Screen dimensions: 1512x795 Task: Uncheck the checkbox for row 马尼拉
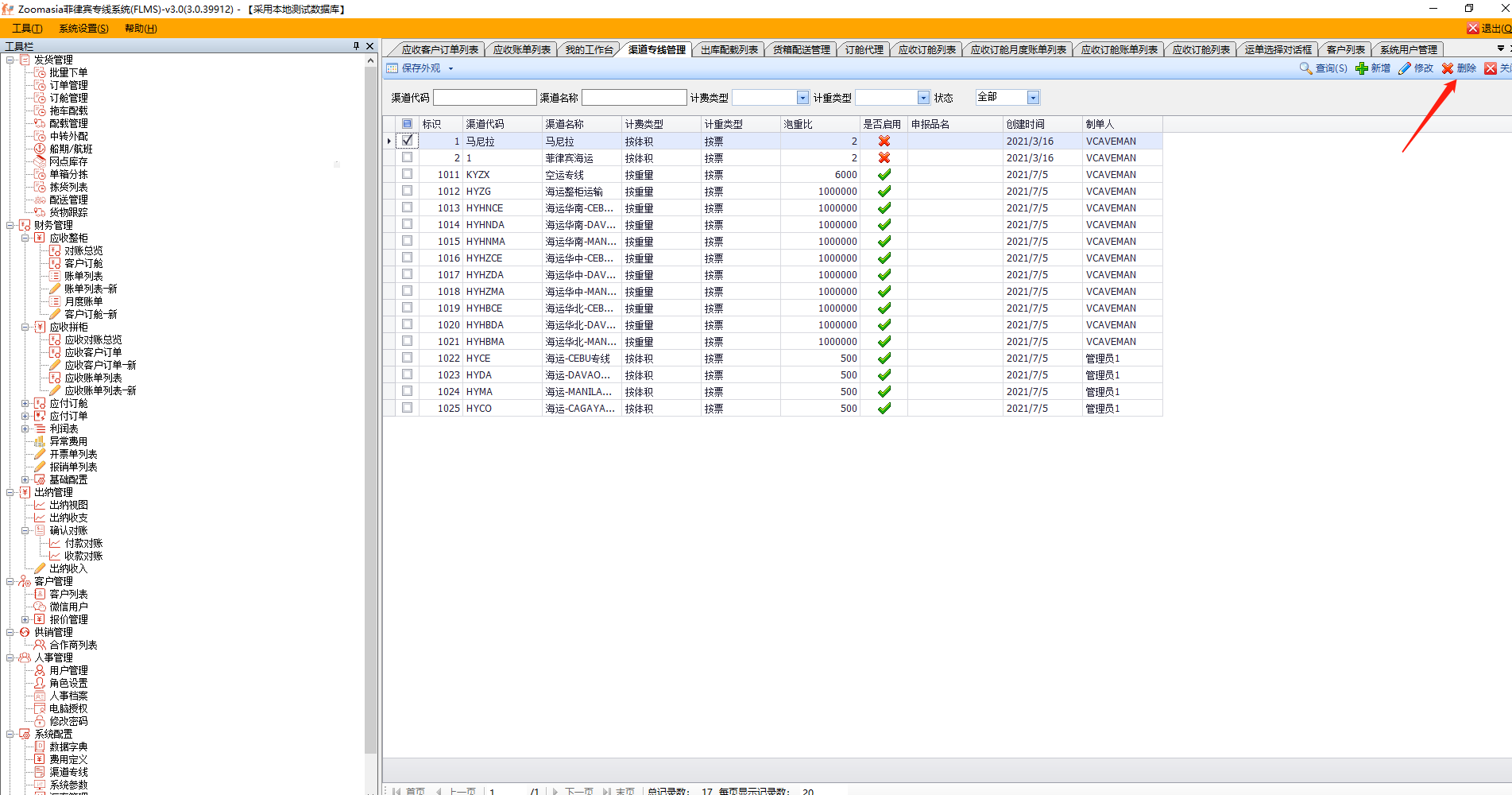coord(408,141)
